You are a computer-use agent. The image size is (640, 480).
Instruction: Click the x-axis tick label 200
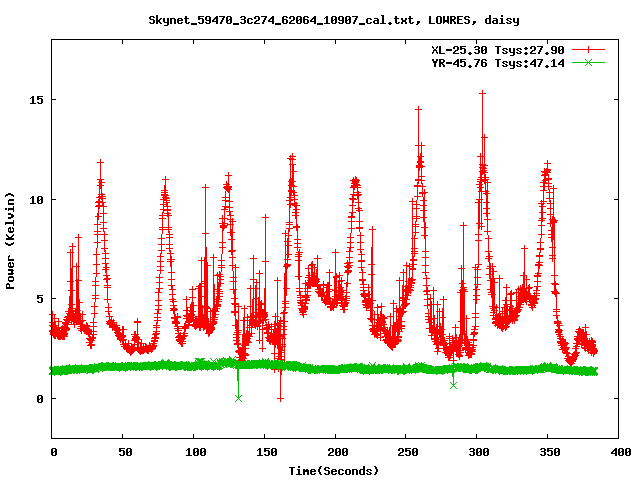(x=338, y=452)
